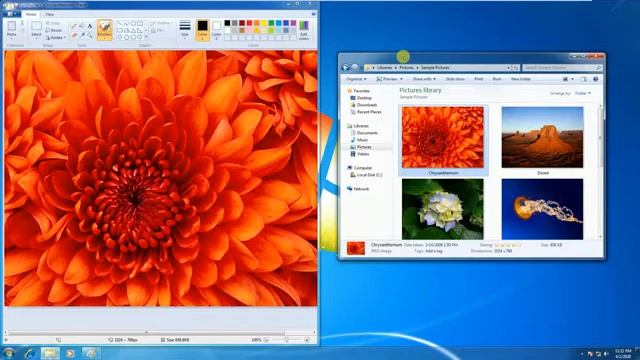Screen dimensions: 640x360
Task: Select the Desert picture thumbnail
Action: (x=542, y=138)
